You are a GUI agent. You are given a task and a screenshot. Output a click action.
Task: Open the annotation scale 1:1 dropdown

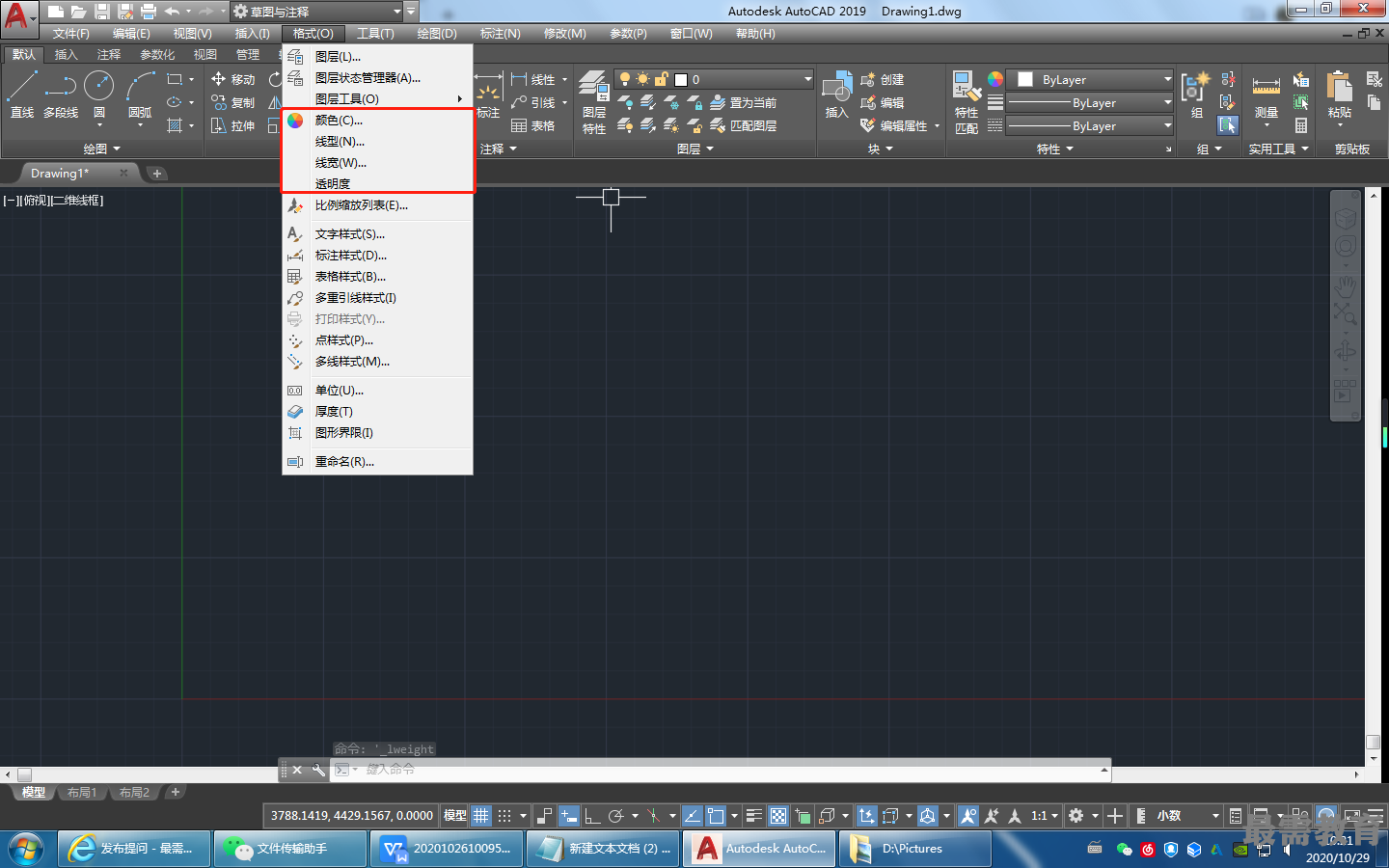(x=1045, y=816)
